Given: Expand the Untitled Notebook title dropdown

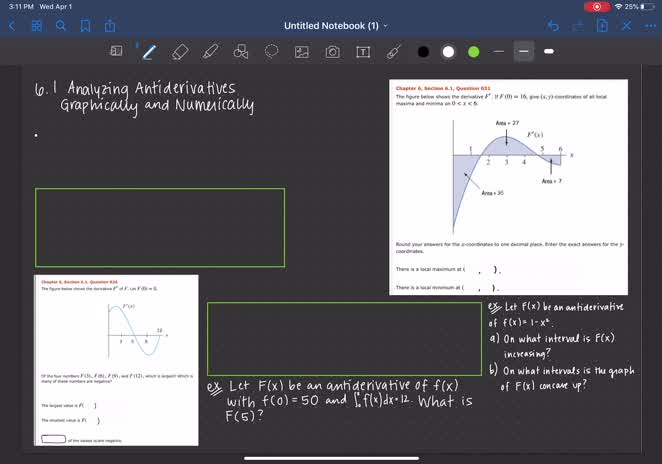Looking at the screenshot, I should (388, 25).
